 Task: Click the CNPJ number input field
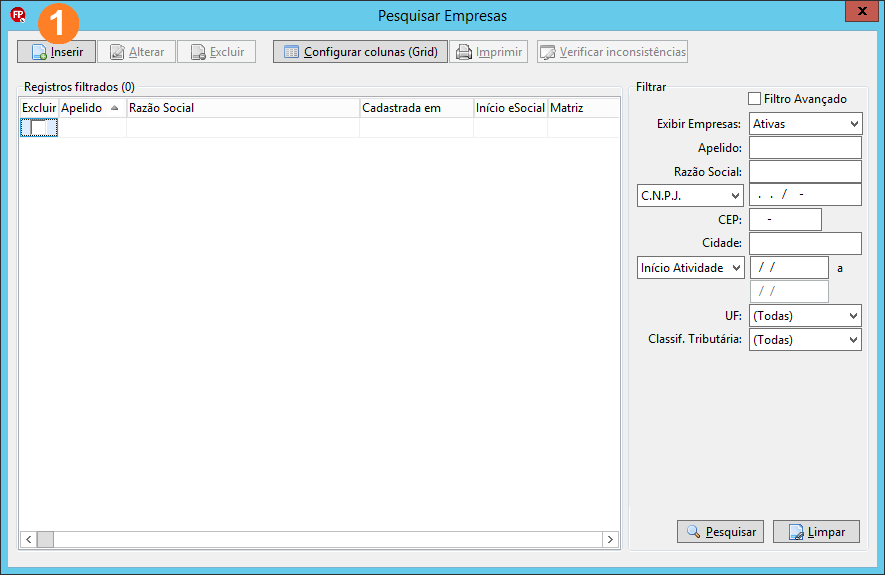pyautogui.click(x=805, y=195)
